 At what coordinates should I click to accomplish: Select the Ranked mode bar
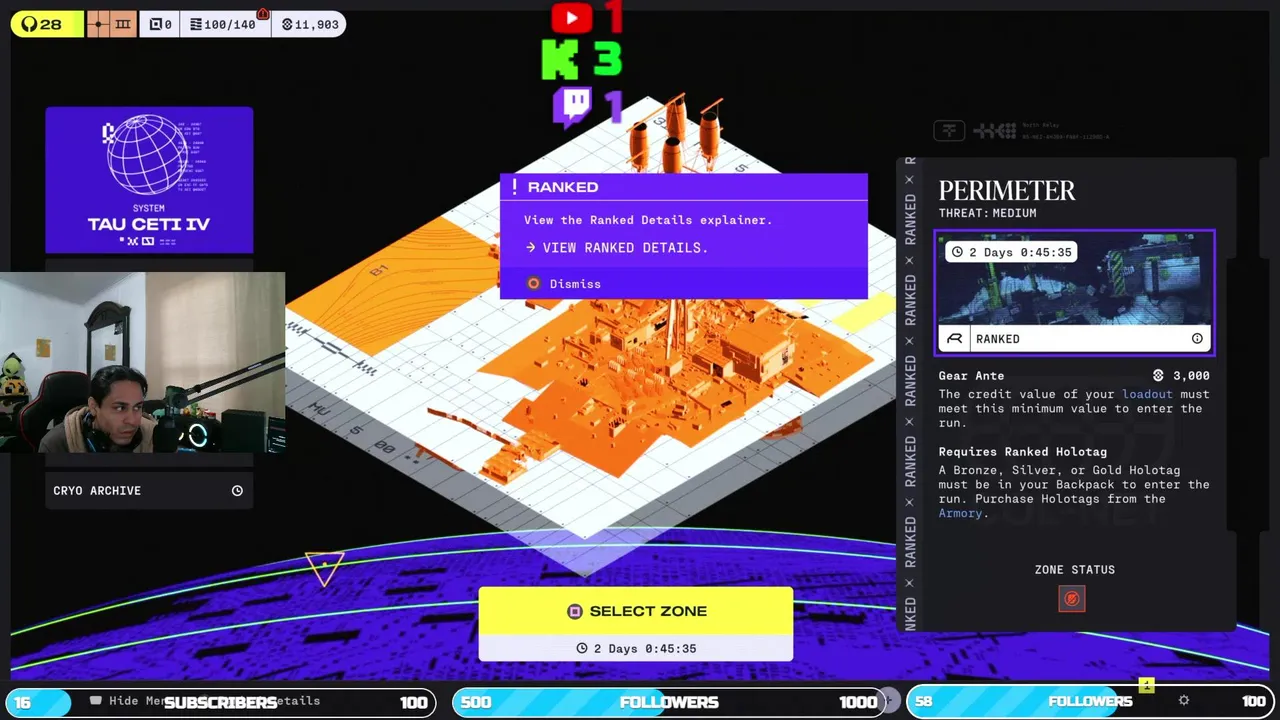click(1075, 339)
